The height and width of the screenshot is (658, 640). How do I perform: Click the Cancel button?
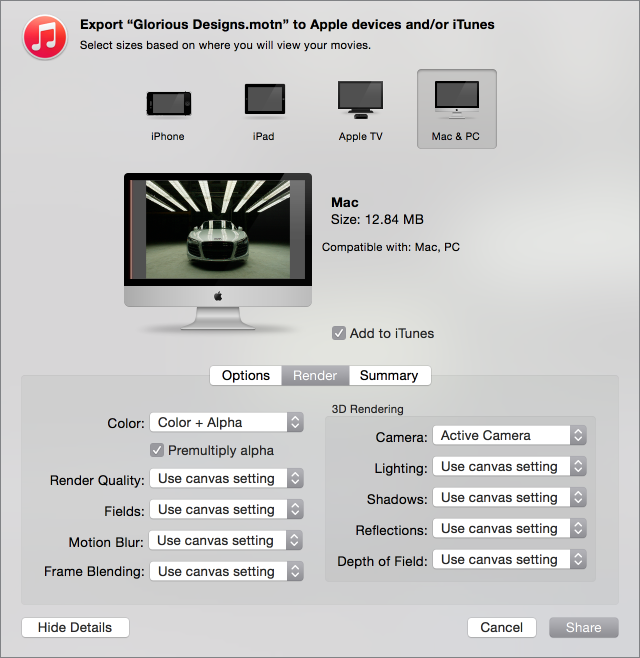pyautogui.click(x=502, y=627)
